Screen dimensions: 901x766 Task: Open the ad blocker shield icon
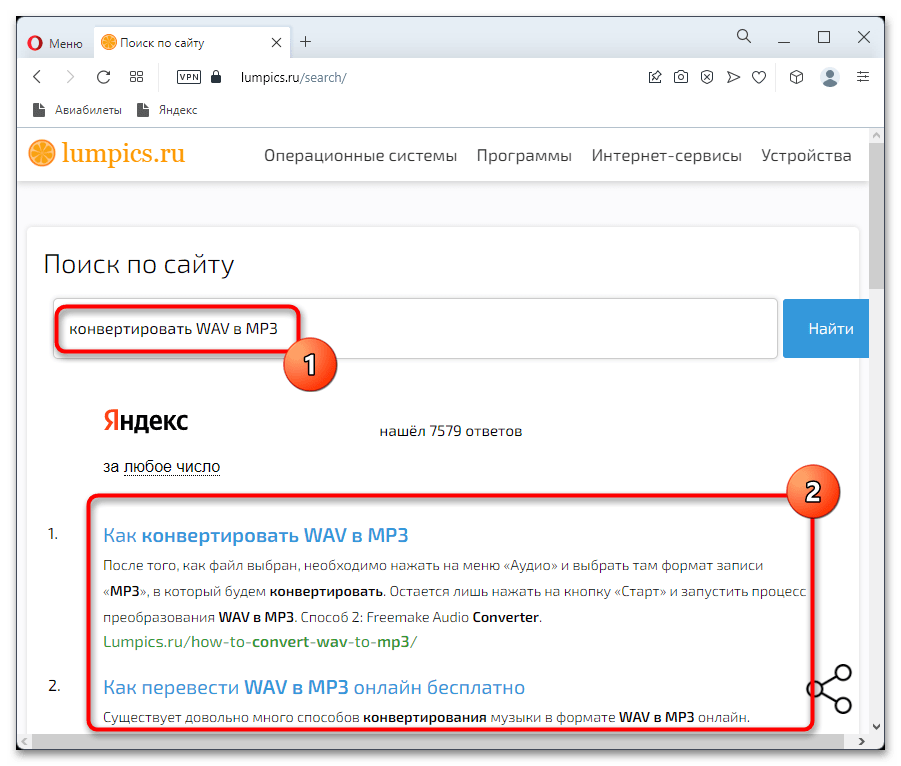click(x=707, y=76)
